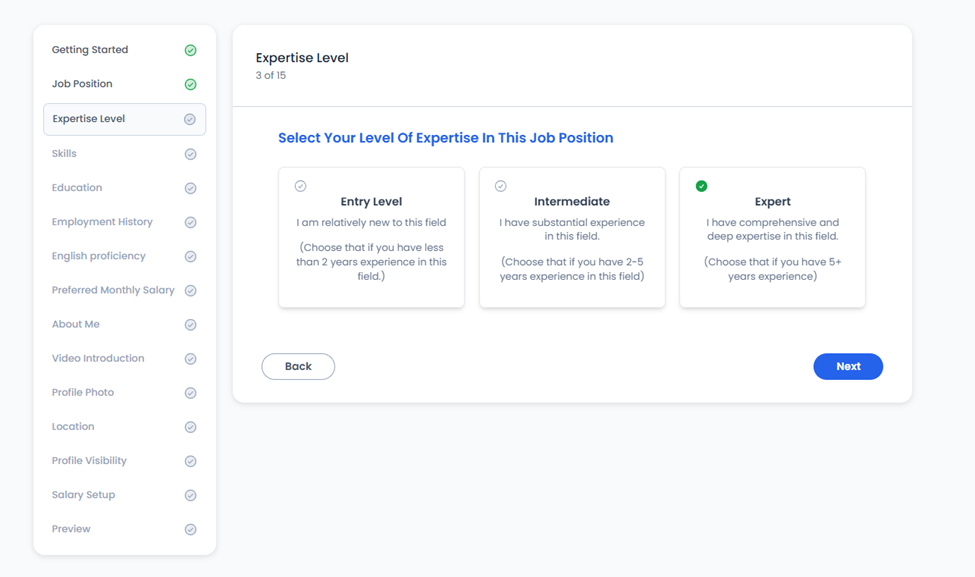Click the Back button
This screenshot has height=577, width=975.
point(298,367)
